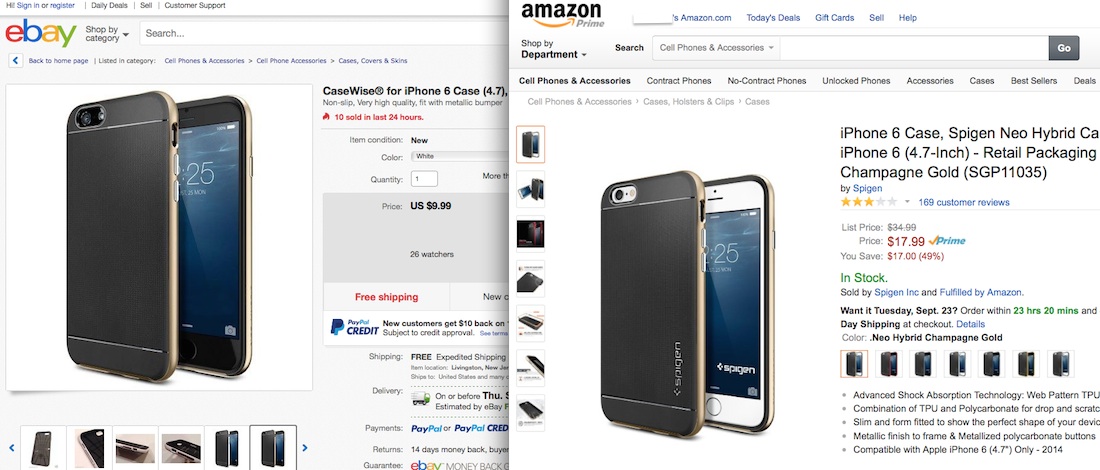Open the Shop by Department menu on Amazon
1100x470 pixels.
click(x=554, y=48)
